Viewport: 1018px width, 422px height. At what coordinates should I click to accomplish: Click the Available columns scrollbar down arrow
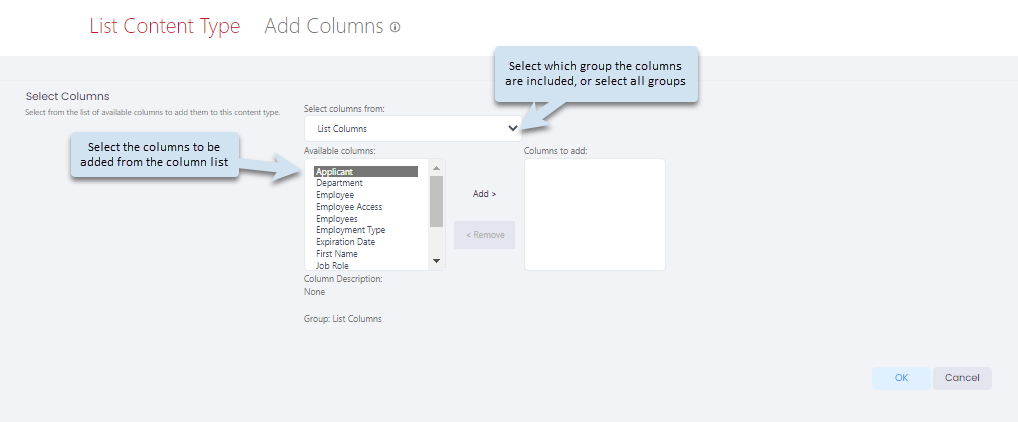click(x=436, y=261)
